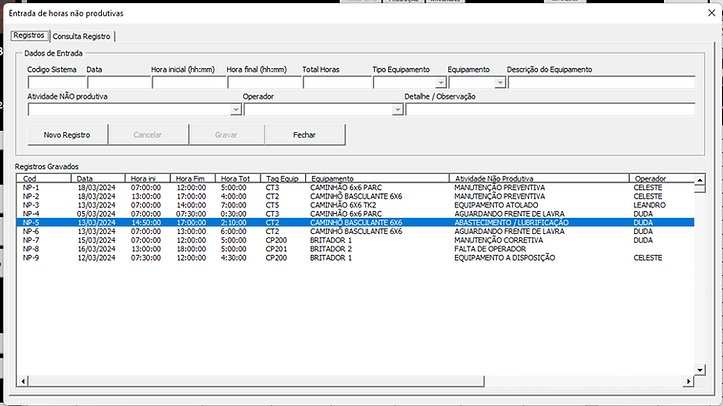Select record NP-4 in the list
The image size is (723, 406).
(x=355, y=214)
